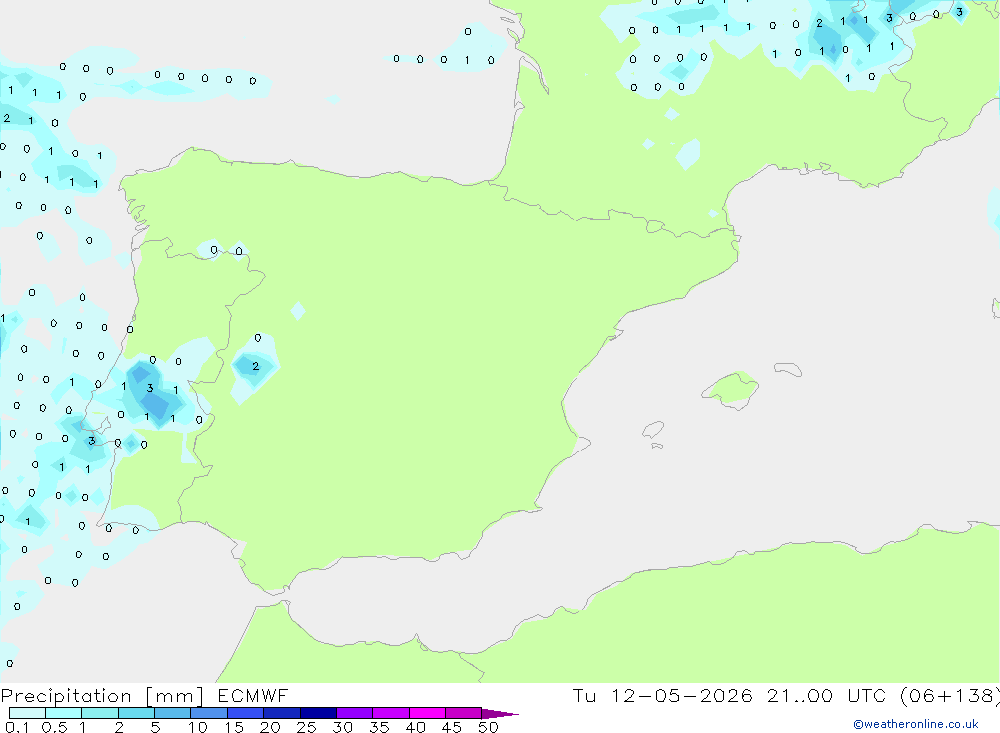Click the 'Tu 12-05-2026' date text
The image size is (1000, 733).
click(x=663, y=695)
